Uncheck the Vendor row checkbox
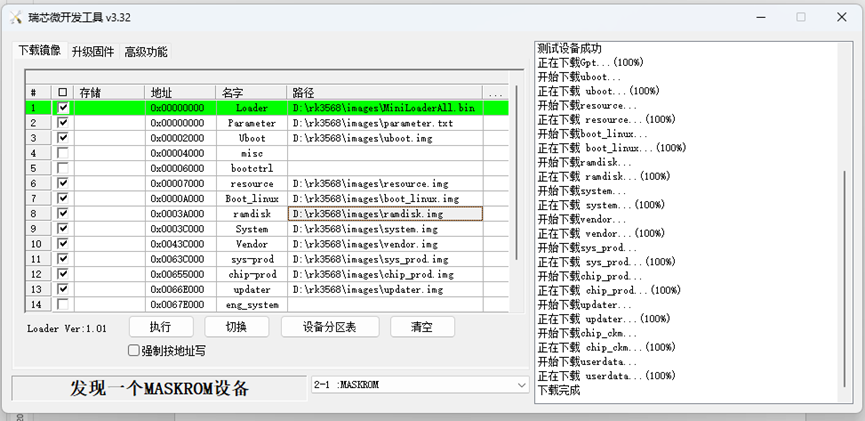Viewport: 865px width, 421px height. click(63, 243)
